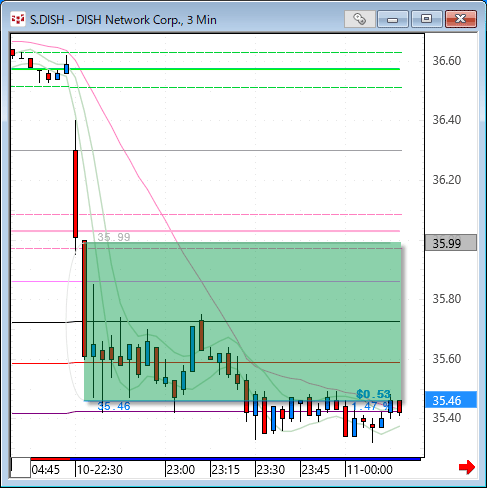
Task: Select the solid pink horizontal line
Action: [x=206, y=231]
